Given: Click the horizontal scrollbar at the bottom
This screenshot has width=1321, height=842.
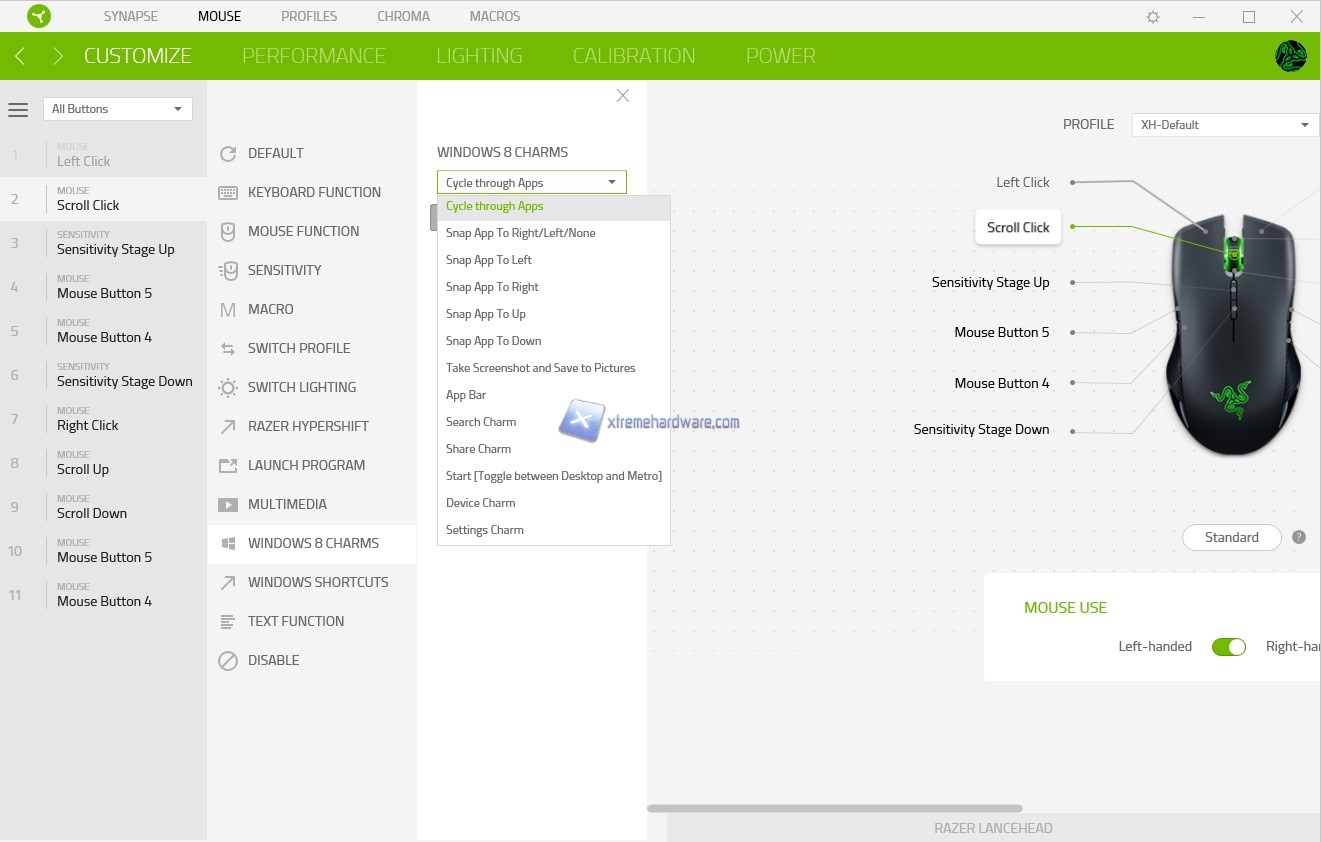Looking at the screenshot, I should pyautogui.click(x=834, y=808).
